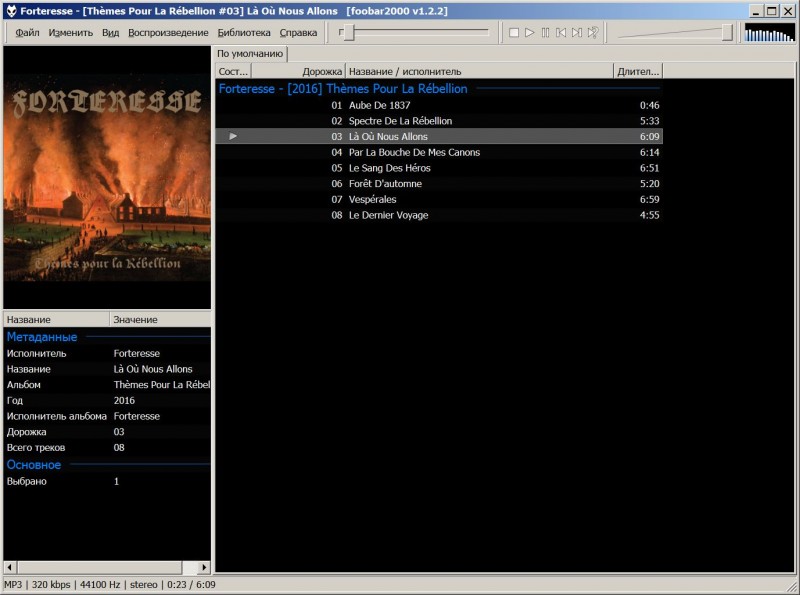The width and height of the screenshot is (800, 595).
Task: Click the Метаданные group header
Action: [x=107, y=337]
